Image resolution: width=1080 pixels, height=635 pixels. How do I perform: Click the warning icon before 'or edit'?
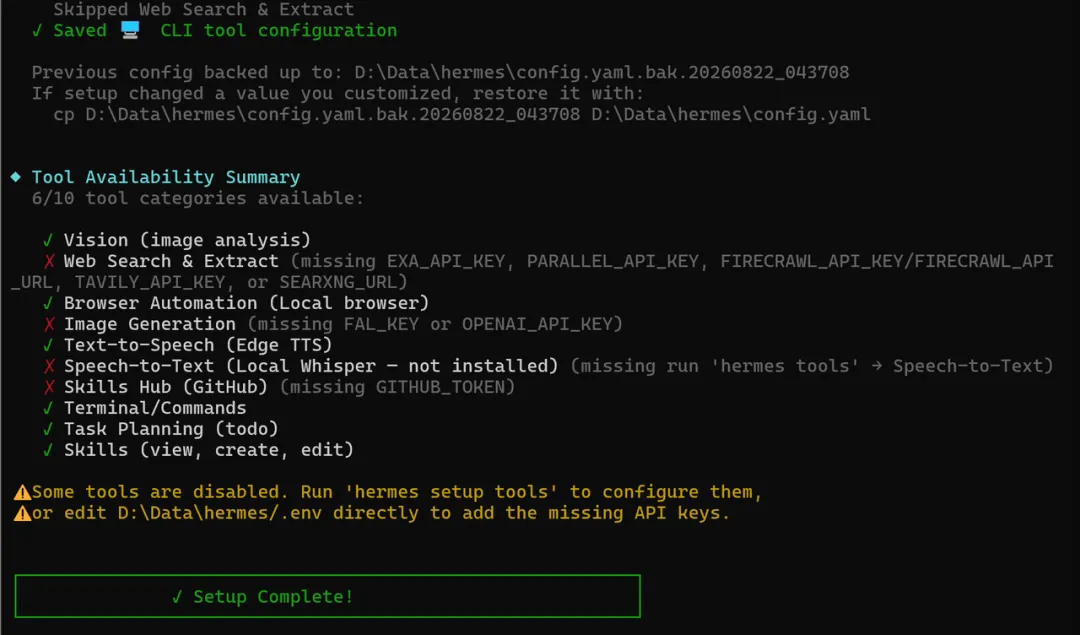point(22,514)
